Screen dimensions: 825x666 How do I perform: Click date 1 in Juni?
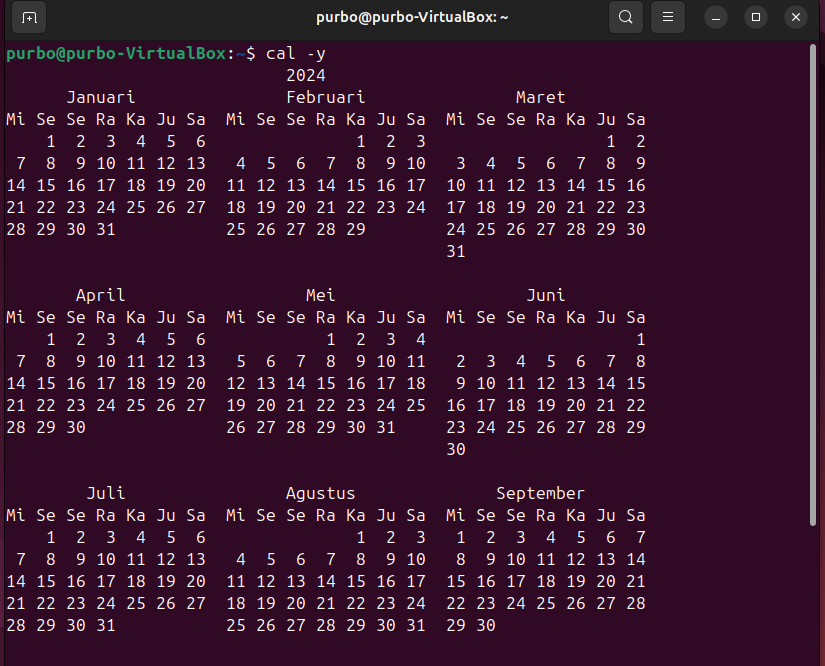(641, 339)
